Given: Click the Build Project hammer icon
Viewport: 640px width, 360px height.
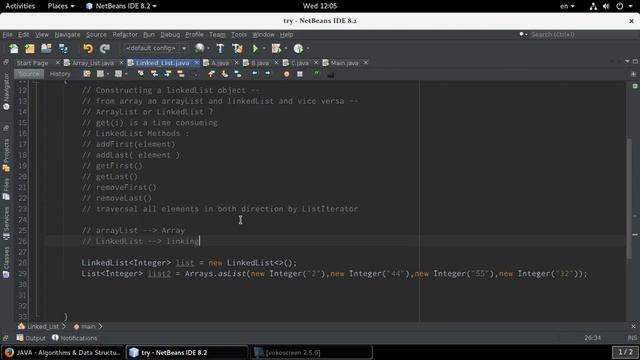Looking at the screenshot, I should pyautogui.click(x=220, y=49).
